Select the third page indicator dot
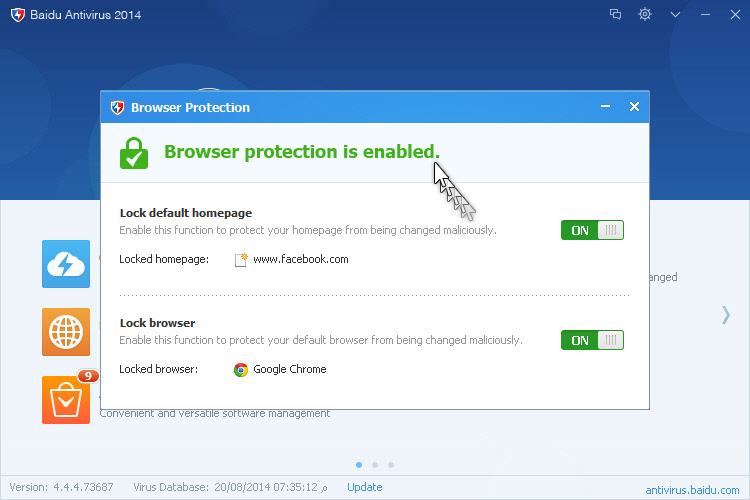The height and width of the screenshot is (500, 750). 391,465
